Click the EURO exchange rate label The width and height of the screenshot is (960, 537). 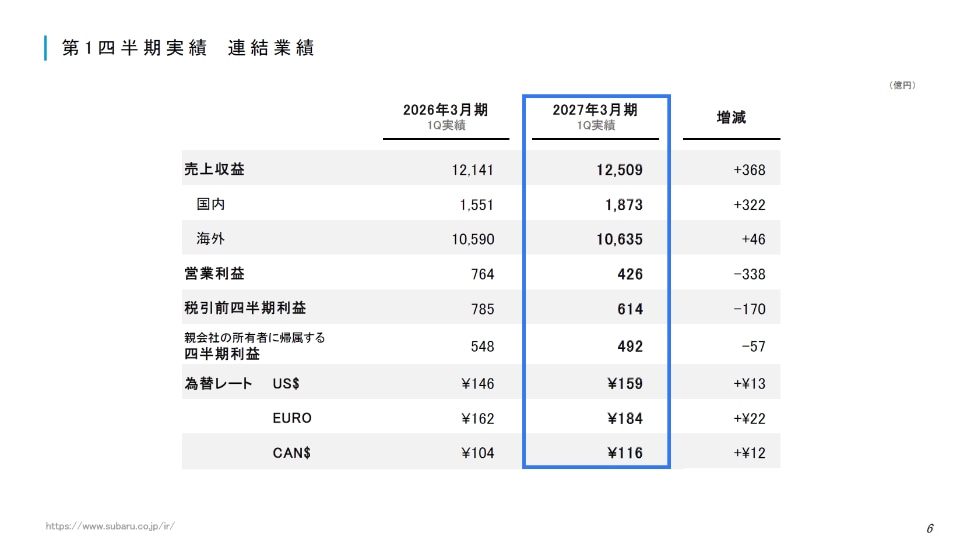pyautogui.click(x=292, y=418)
